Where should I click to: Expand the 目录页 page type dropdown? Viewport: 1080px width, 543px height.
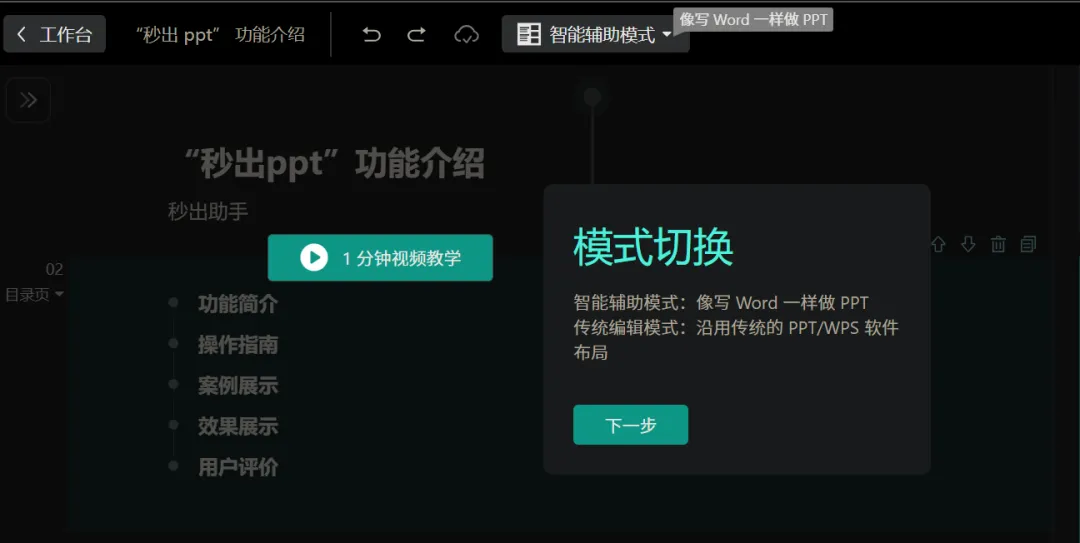tap(35, 294)
